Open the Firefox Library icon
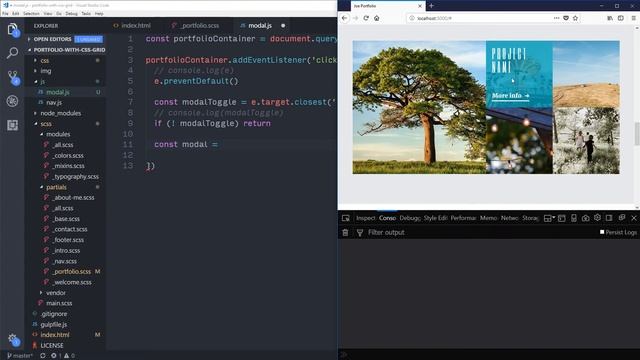 click(x=610, y=18)
